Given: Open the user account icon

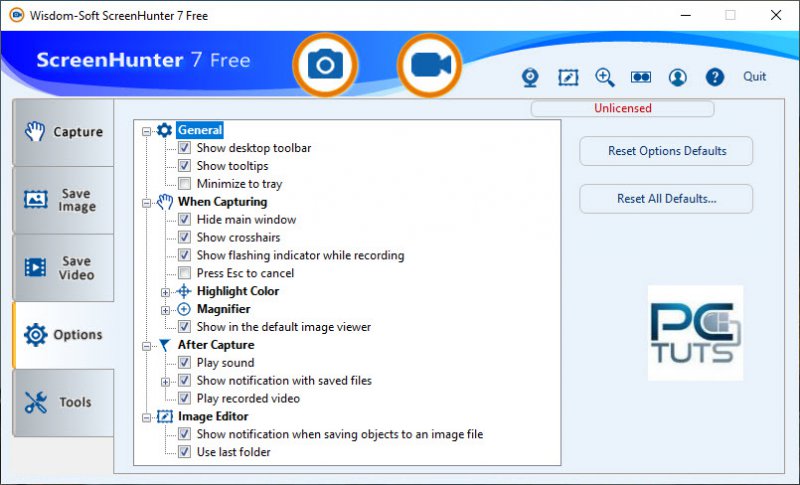Looking at the screenshot, I should coord(678,78).
